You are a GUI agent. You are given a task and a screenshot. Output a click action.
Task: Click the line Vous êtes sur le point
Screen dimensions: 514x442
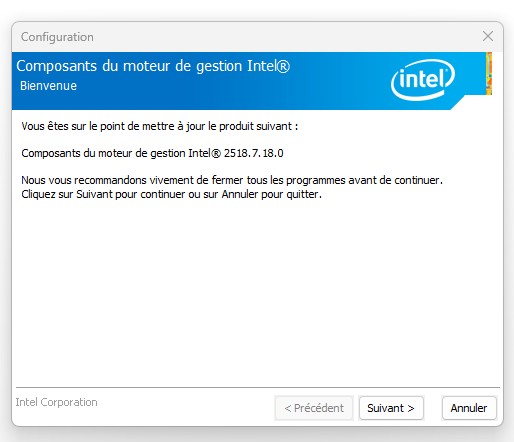[x=160, y=126]
